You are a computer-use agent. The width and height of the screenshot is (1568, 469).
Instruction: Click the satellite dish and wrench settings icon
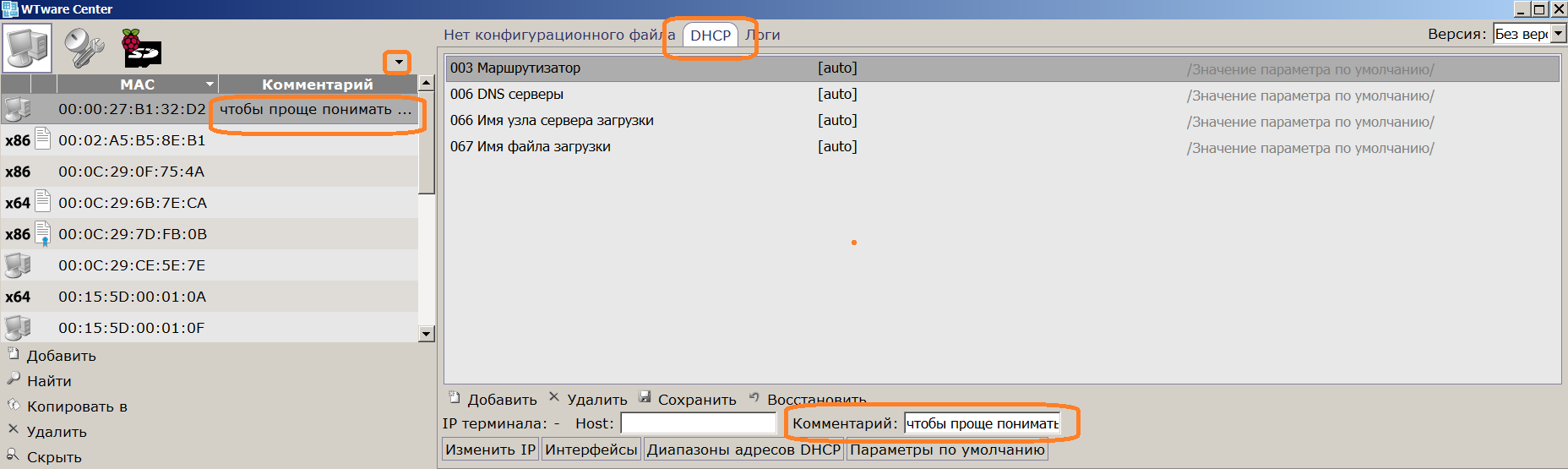tap(84, 48)
